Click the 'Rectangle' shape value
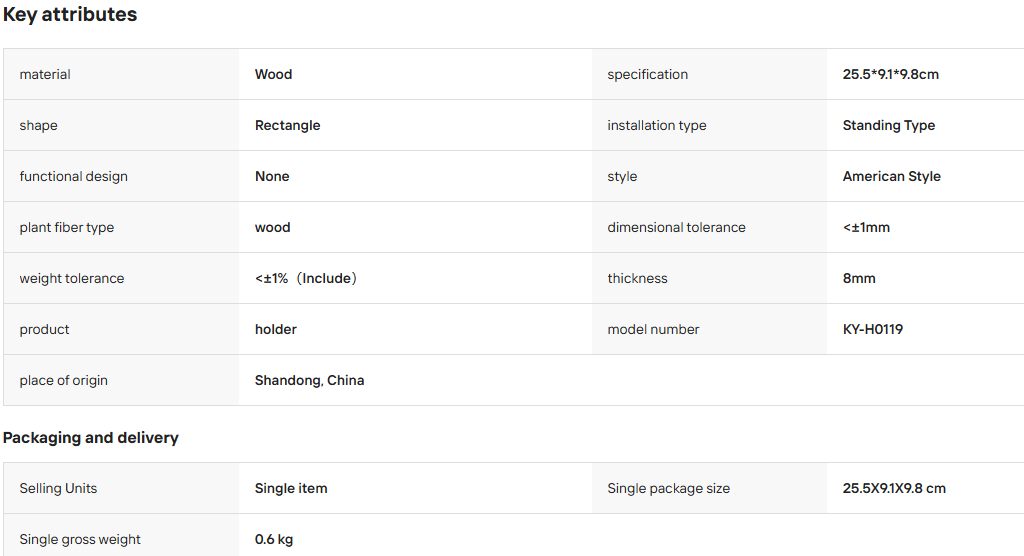This screenshot has height=556, width=1024. point(287,125)
